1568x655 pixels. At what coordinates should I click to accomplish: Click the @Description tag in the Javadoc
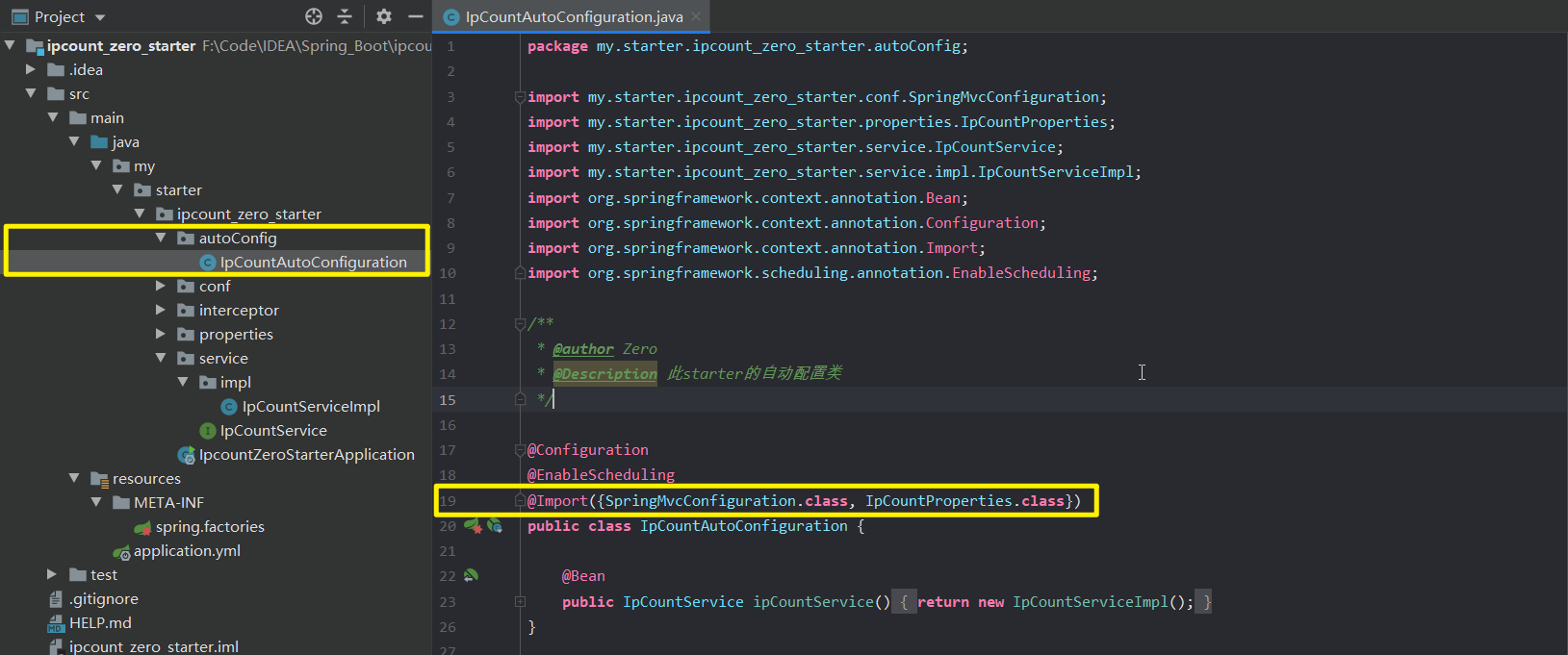click(x=604, y=374)
